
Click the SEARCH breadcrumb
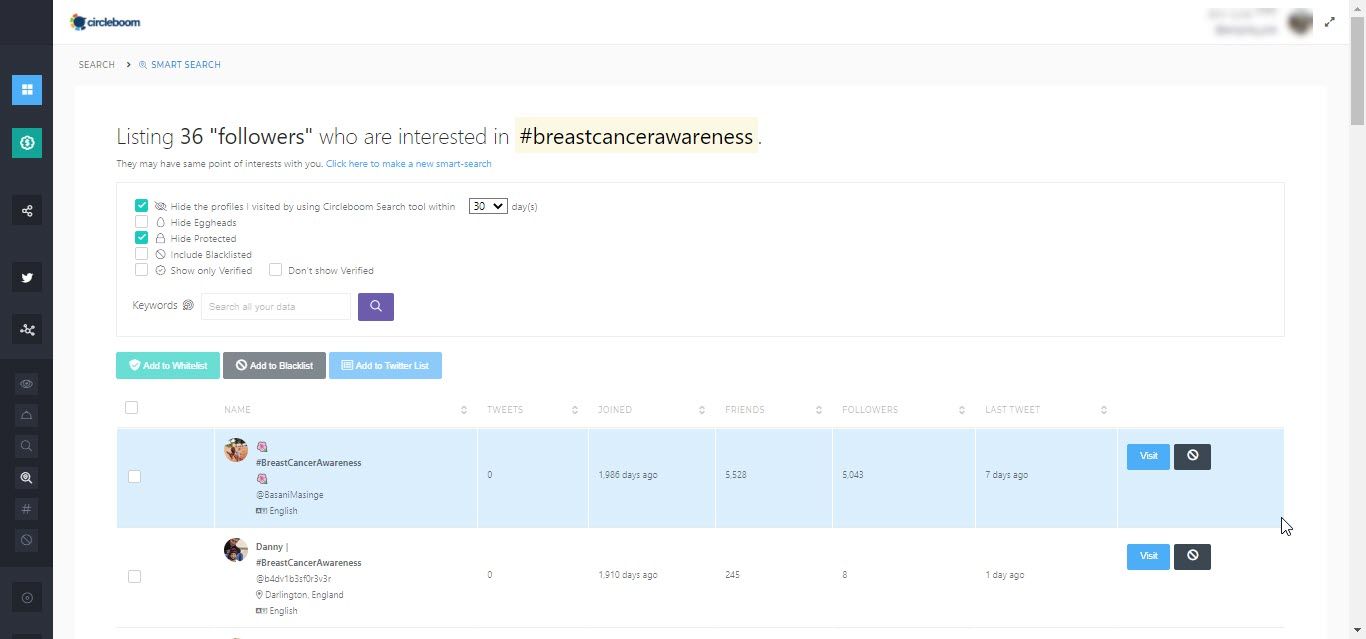97,65
